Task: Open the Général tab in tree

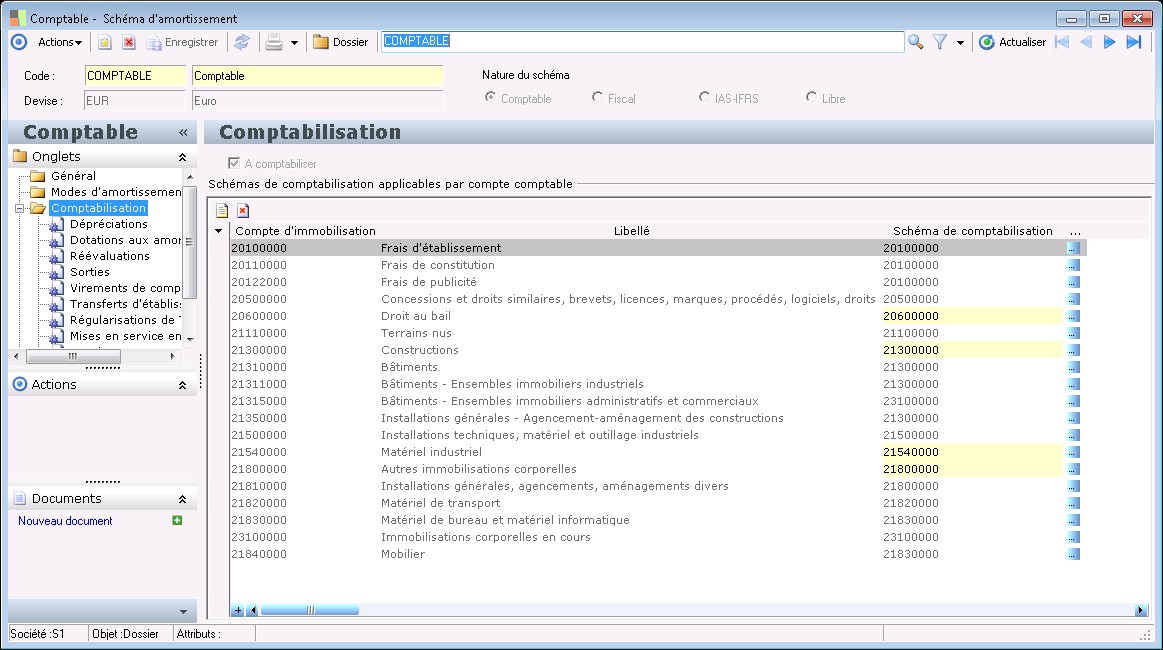Action: [73, 176]
